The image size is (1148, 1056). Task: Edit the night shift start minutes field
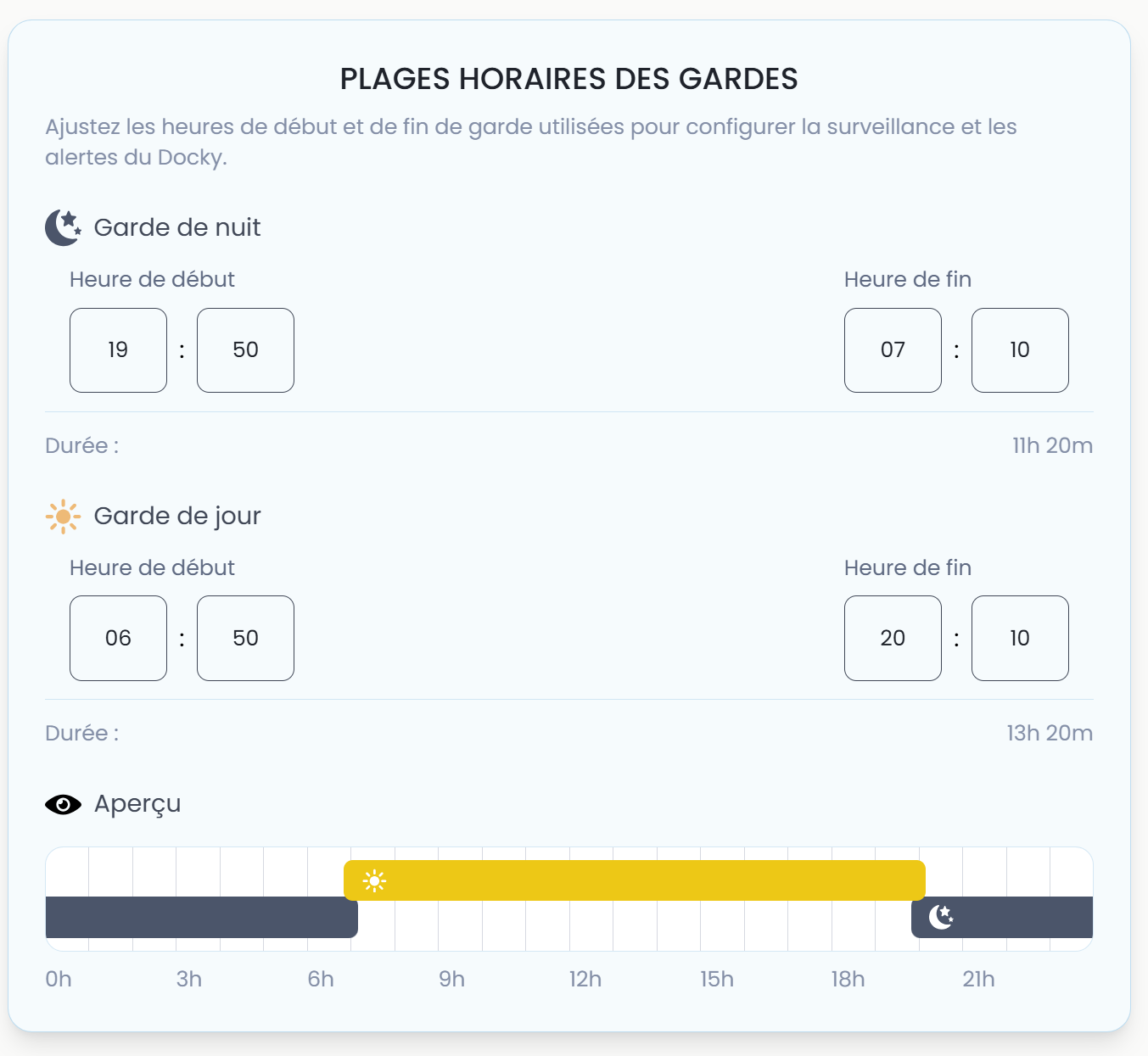point(245,350)
